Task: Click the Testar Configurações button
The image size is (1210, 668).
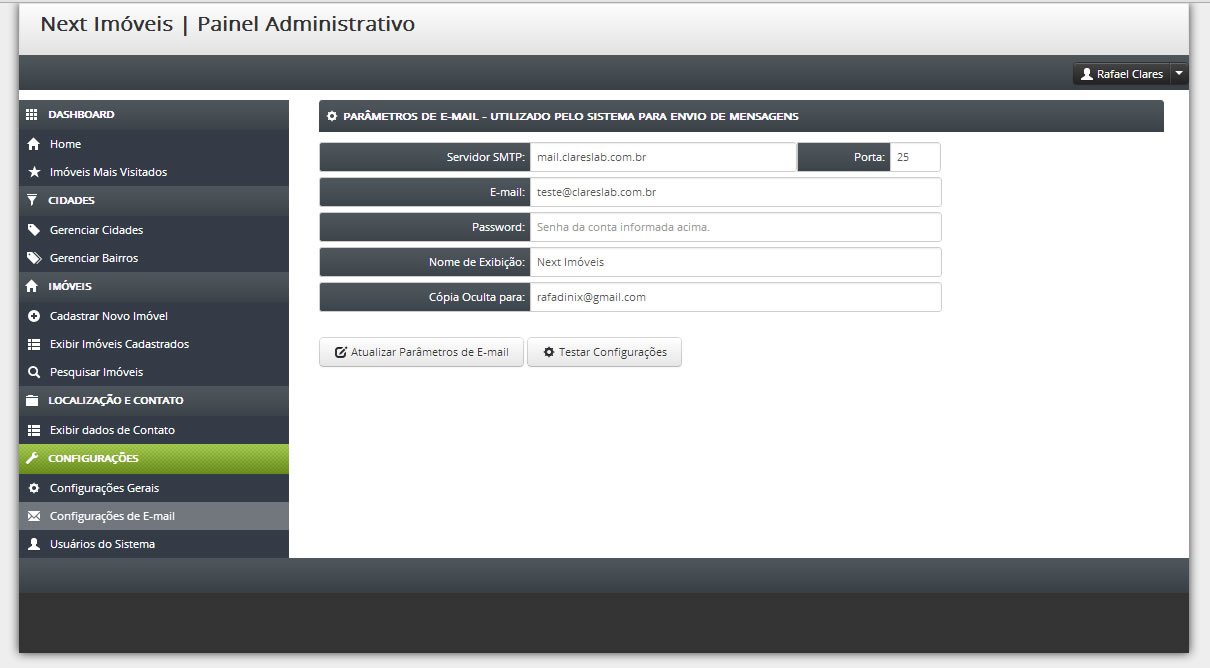Action: (x=604, y=352)
